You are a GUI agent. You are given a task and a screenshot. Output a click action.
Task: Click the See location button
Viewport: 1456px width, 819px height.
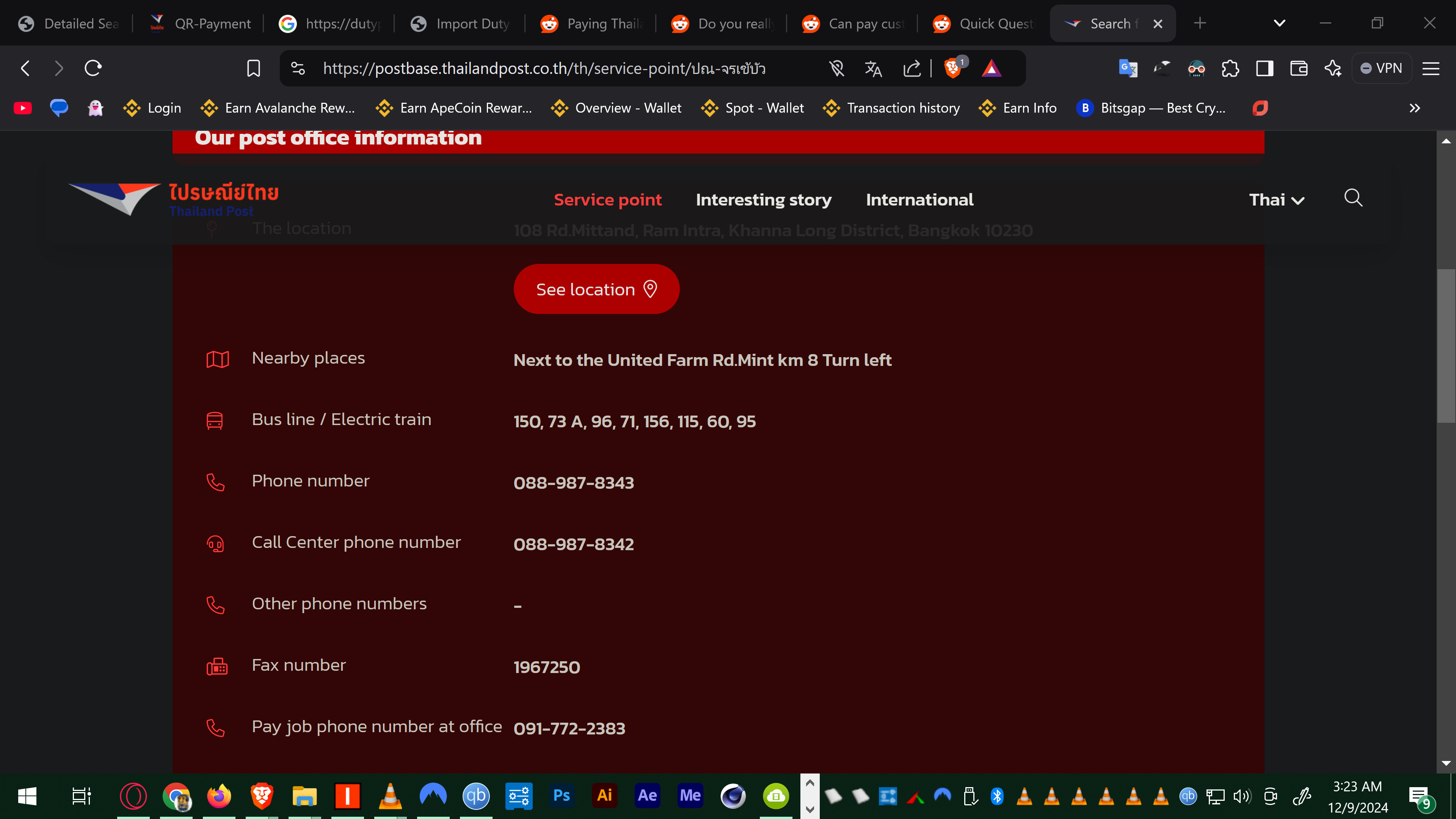pyautogui.click(x=596, y=289)
